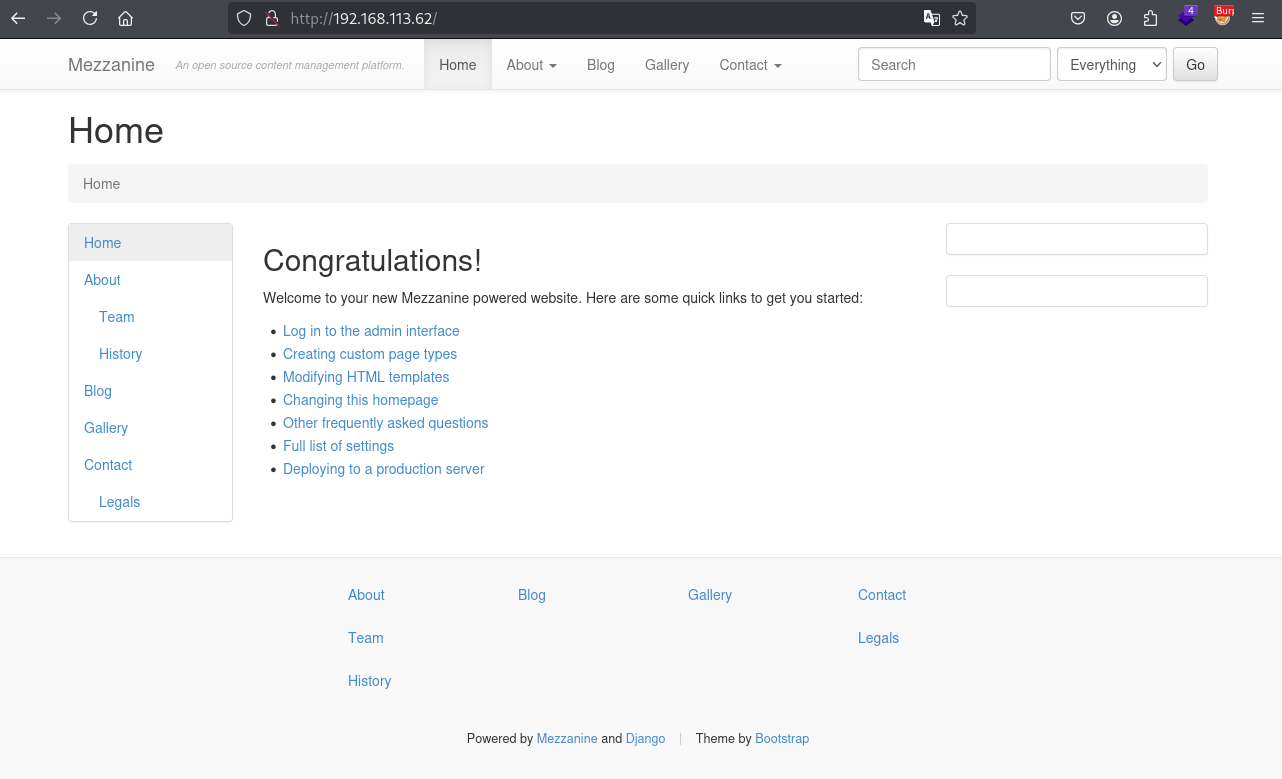Click the browser back arrow
Viewport: 1282px width, 779px height.
coord(18,18)
